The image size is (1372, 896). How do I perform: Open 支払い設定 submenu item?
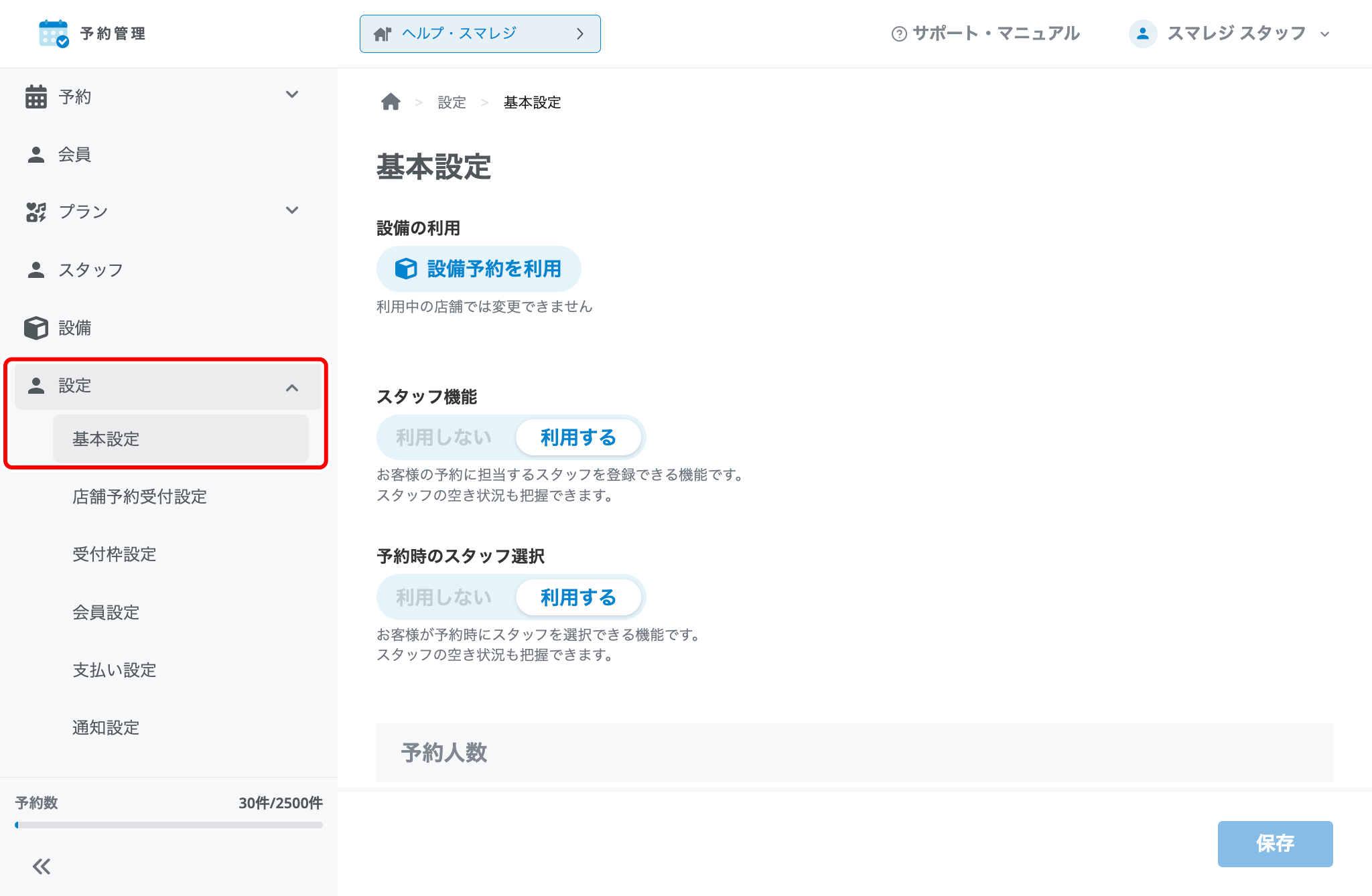point(115,670)
